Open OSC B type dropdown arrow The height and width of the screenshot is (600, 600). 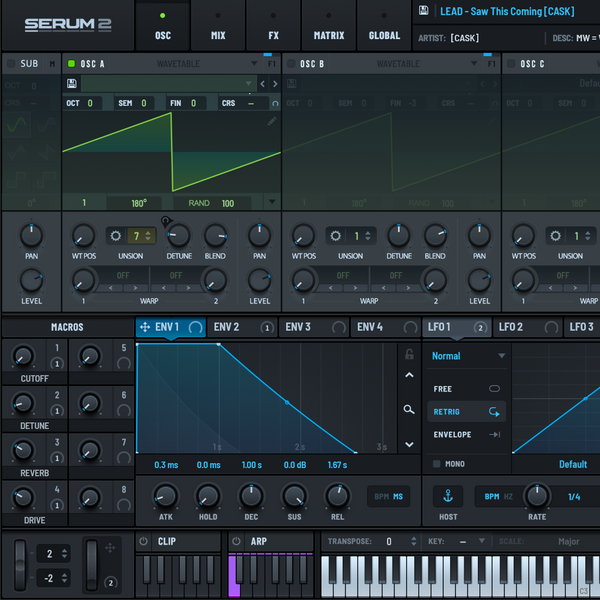[474, 64]
